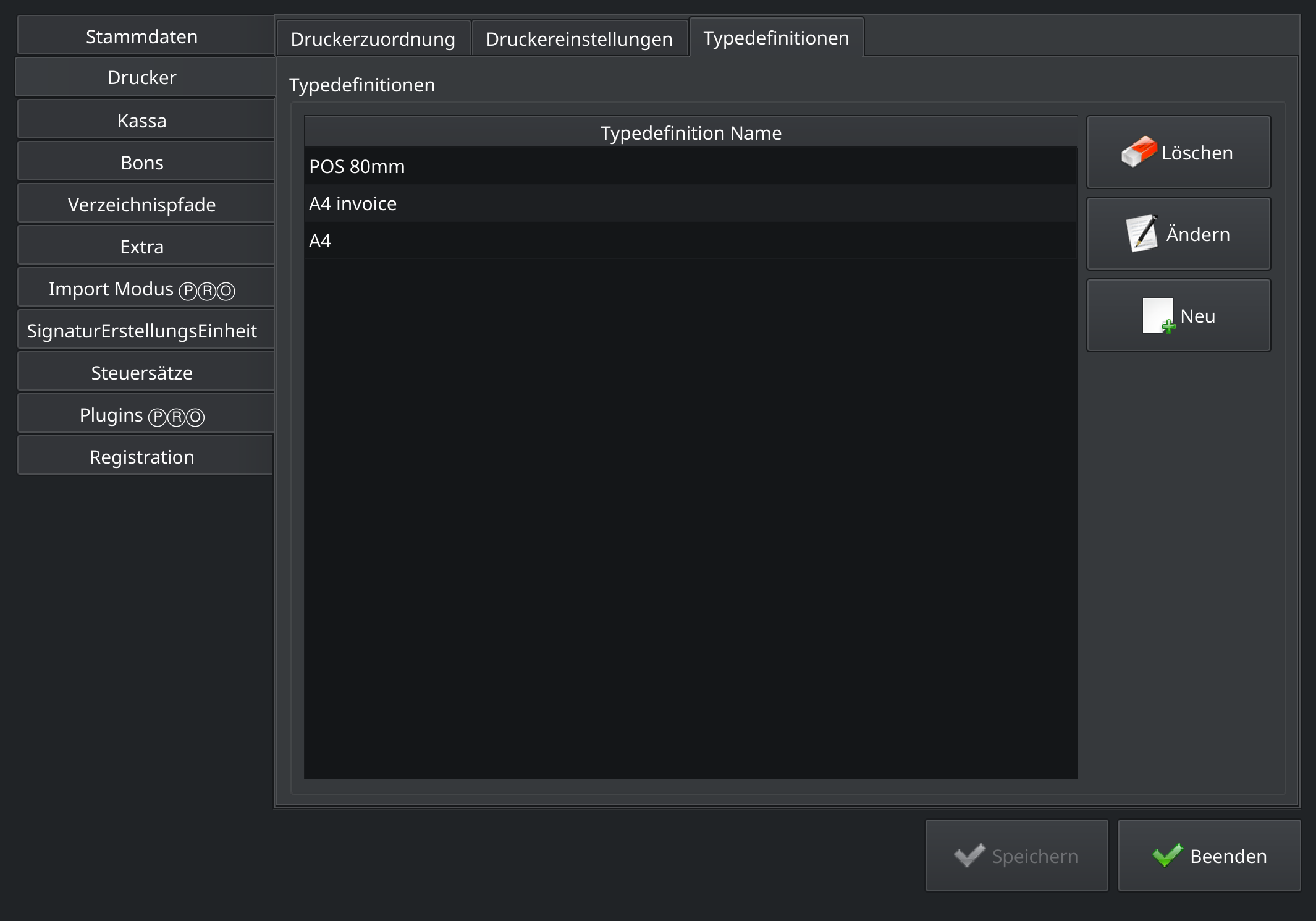
Task: Click the Beenden button label
Action: pyautogui.click(x=1228, y=856)
